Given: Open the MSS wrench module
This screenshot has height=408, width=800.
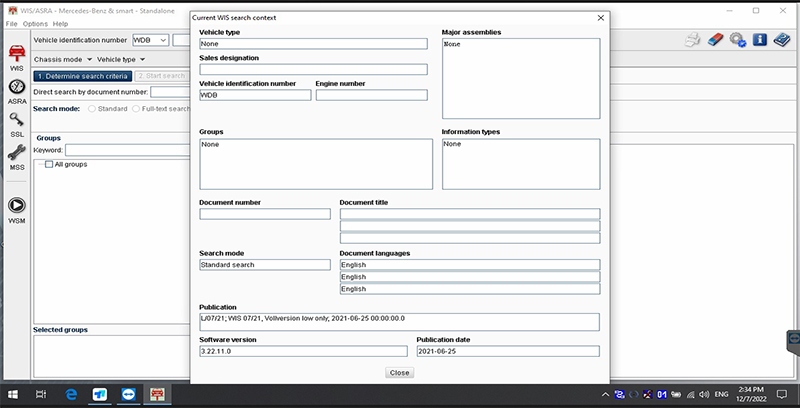Looking at the screenshot, I should pyautogui.click(x=17, y=157).
